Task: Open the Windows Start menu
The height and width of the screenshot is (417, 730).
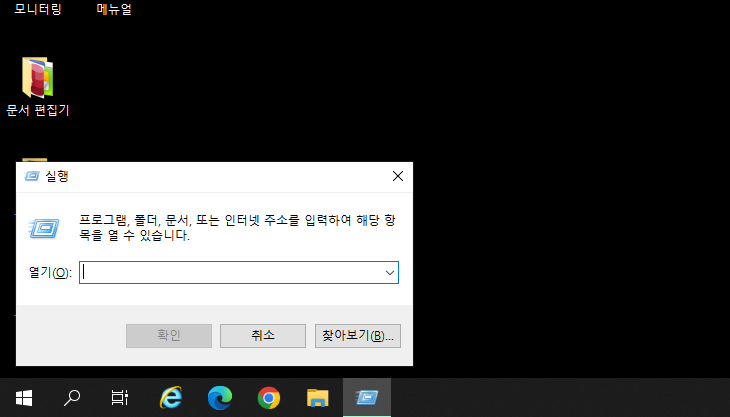Action: click(24, 398)
